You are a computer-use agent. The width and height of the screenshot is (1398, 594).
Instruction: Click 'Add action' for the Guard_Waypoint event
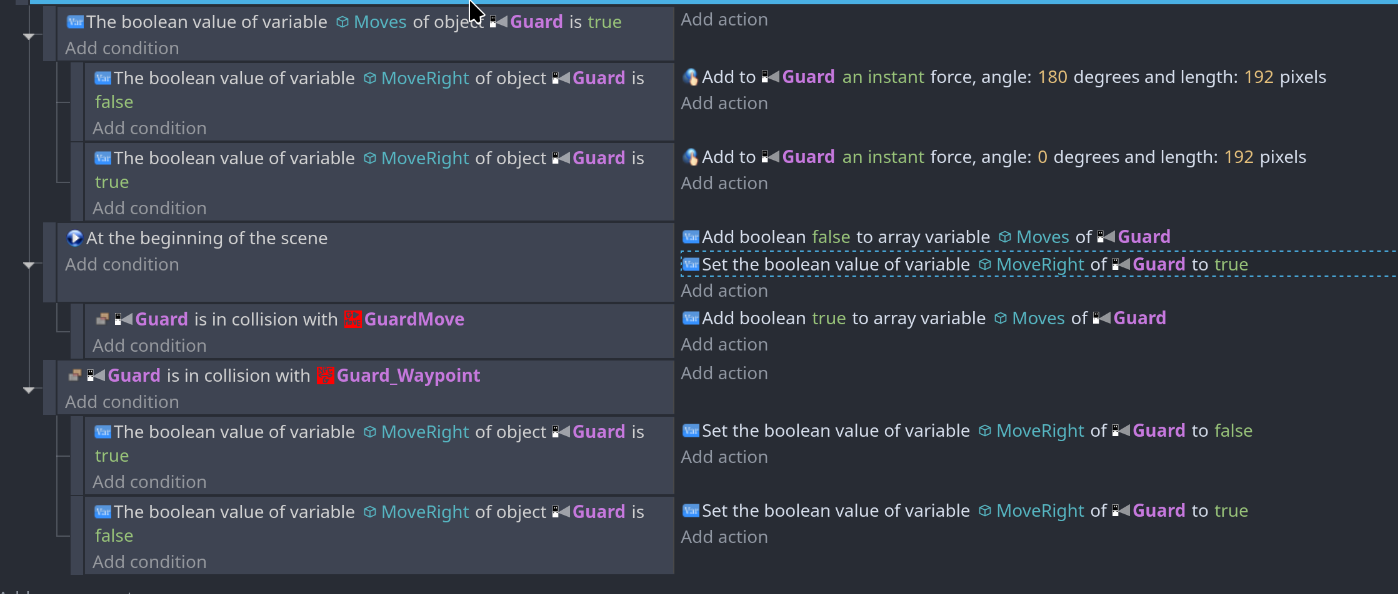click(724, 373)
